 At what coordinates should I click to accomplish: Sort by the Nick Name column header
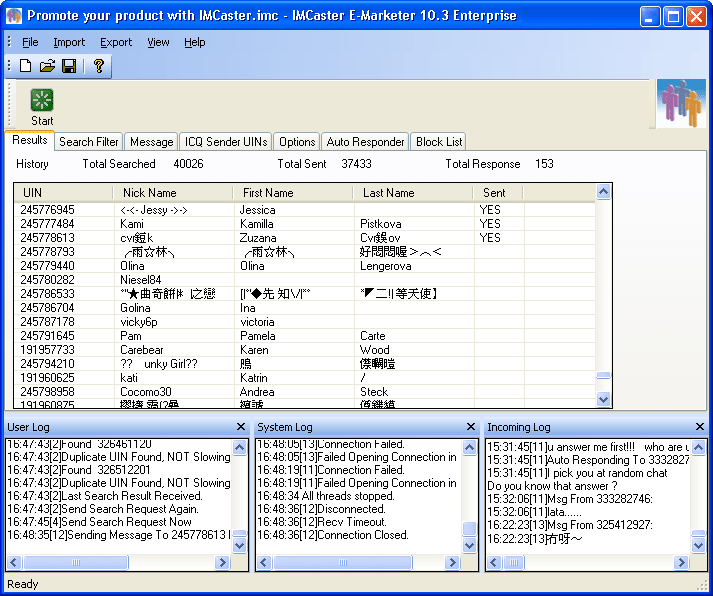(173, 193)
